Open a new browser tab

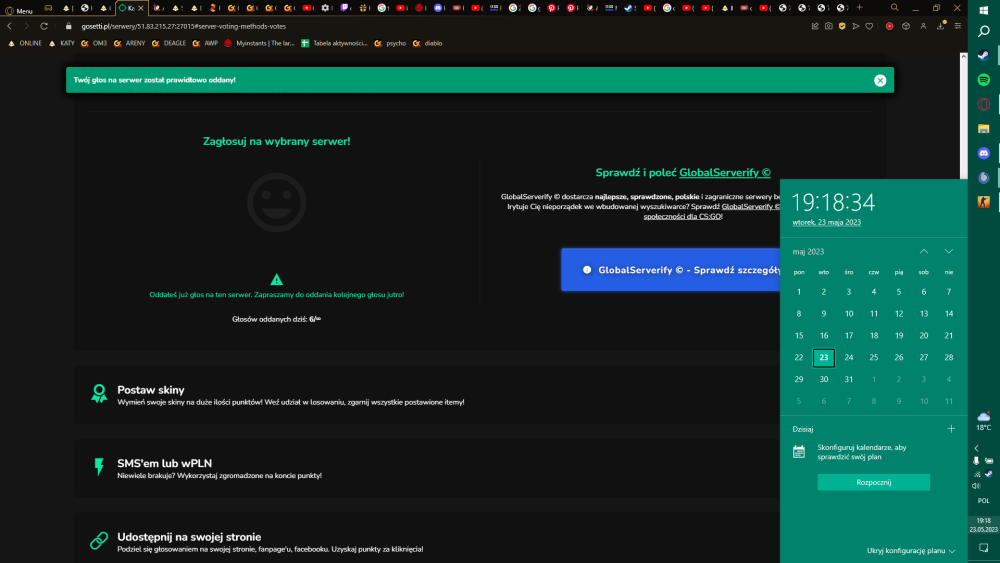(859, 8)
